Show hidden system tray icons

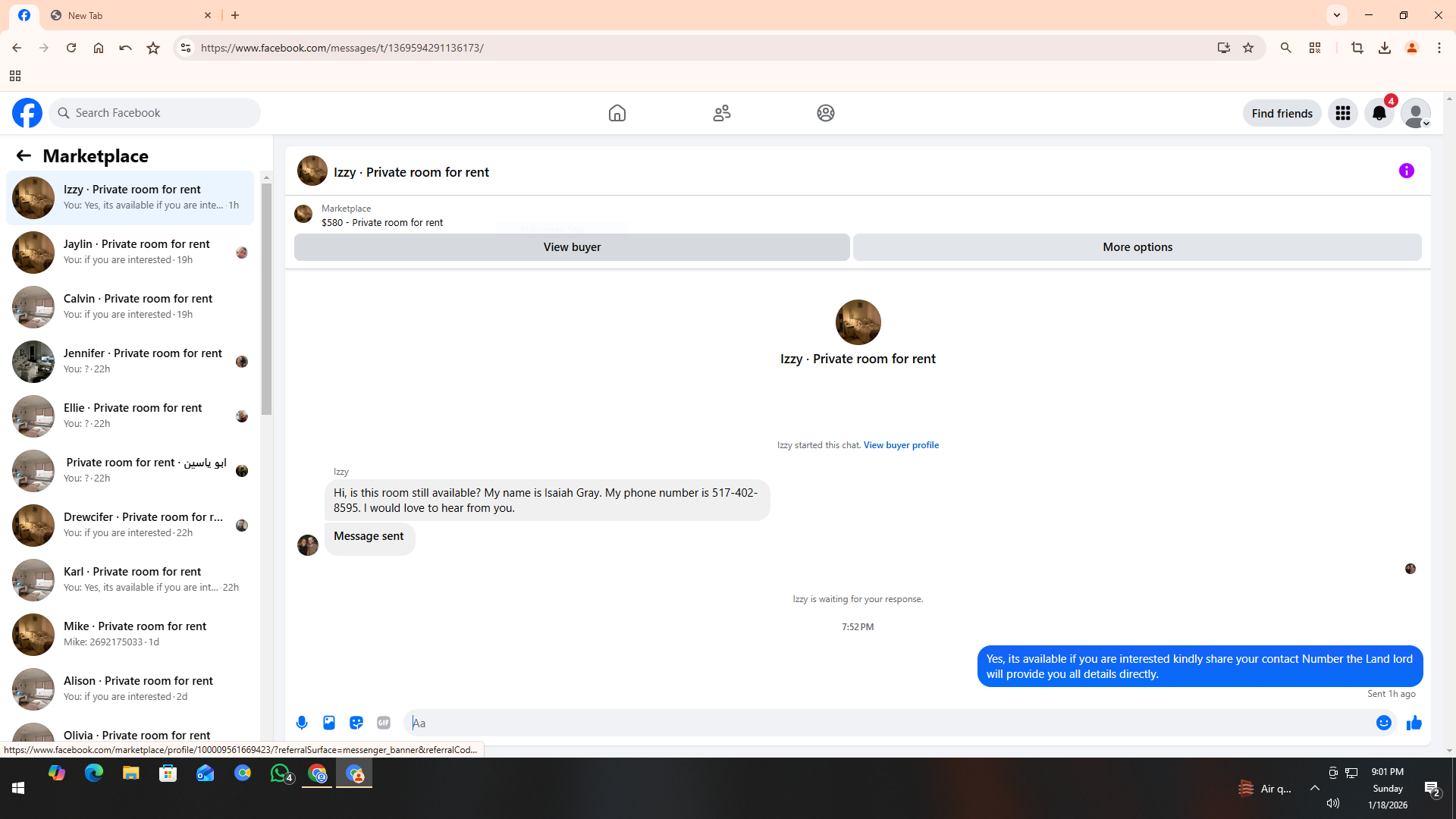point(1314,788)
